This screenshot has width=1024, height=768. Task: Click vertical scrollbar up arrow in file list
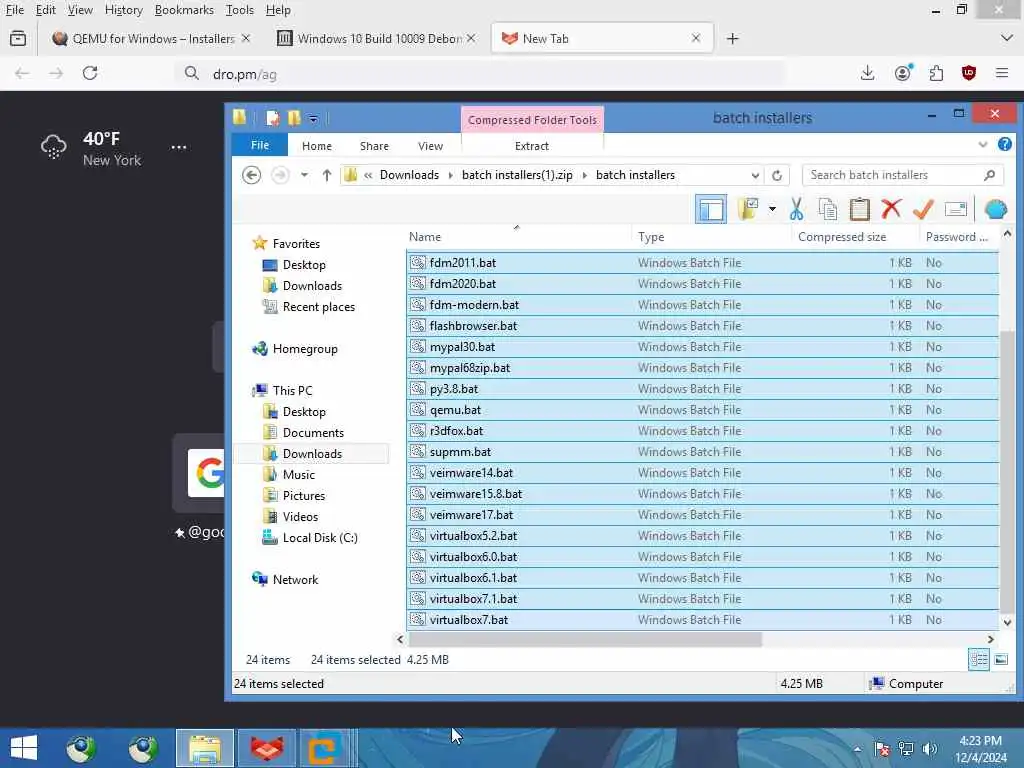pyautogui.click(x=1007, y=234)
